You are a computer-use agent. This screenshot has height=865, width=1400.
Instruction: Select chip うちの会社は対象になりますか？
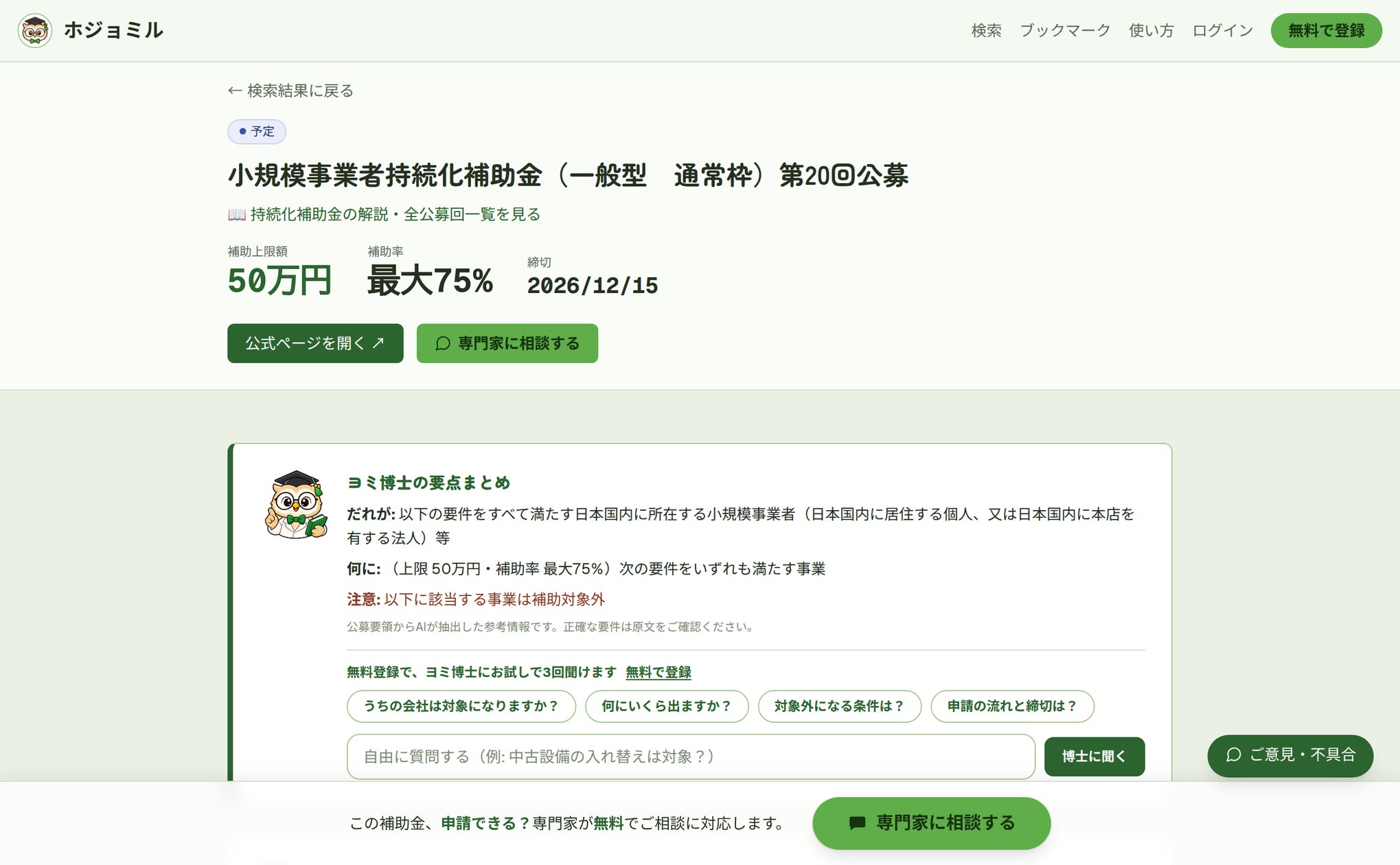461,706
